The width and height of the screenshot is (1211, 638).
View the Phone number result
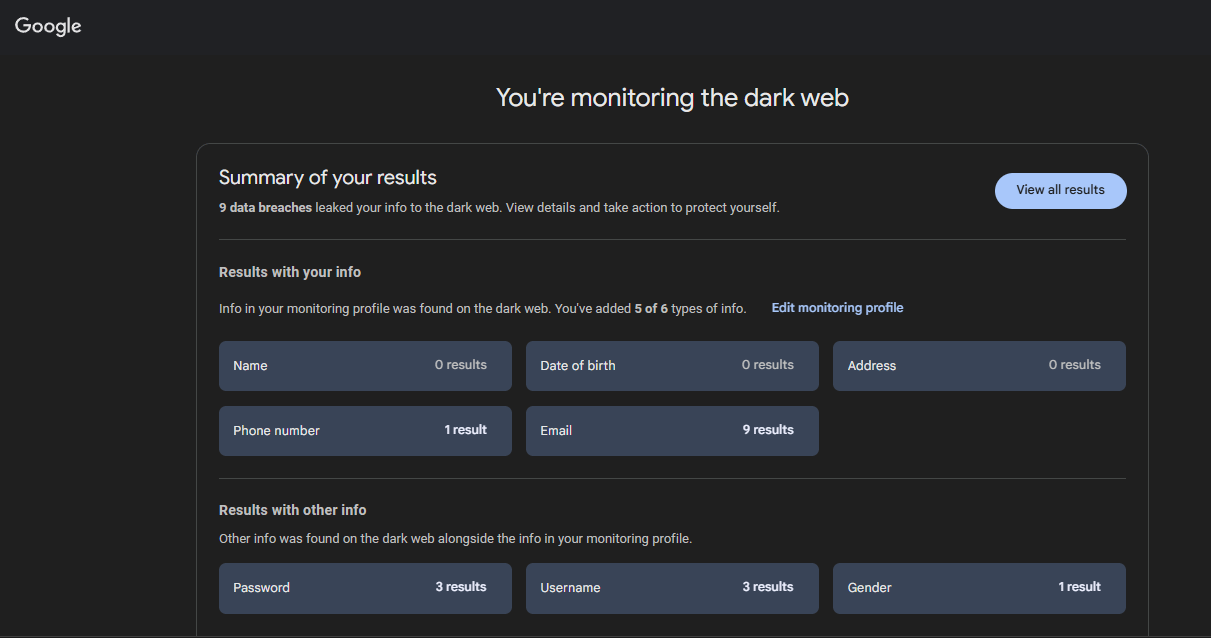pos(365,430)
